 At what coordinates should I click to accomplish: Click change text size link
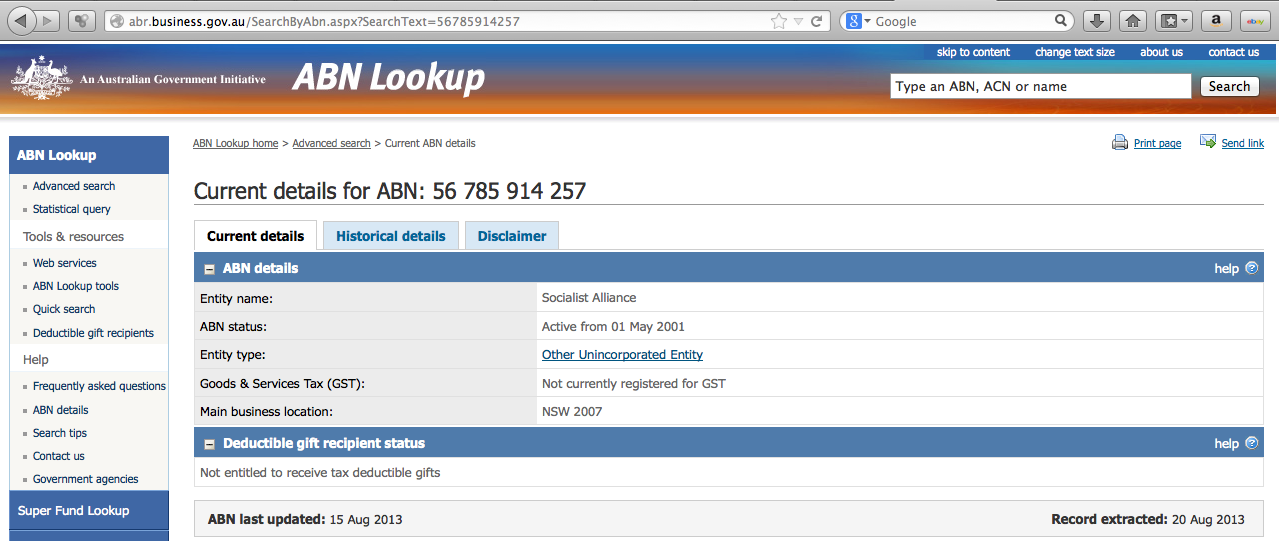pyautogui.click(x=1075, y=52)
